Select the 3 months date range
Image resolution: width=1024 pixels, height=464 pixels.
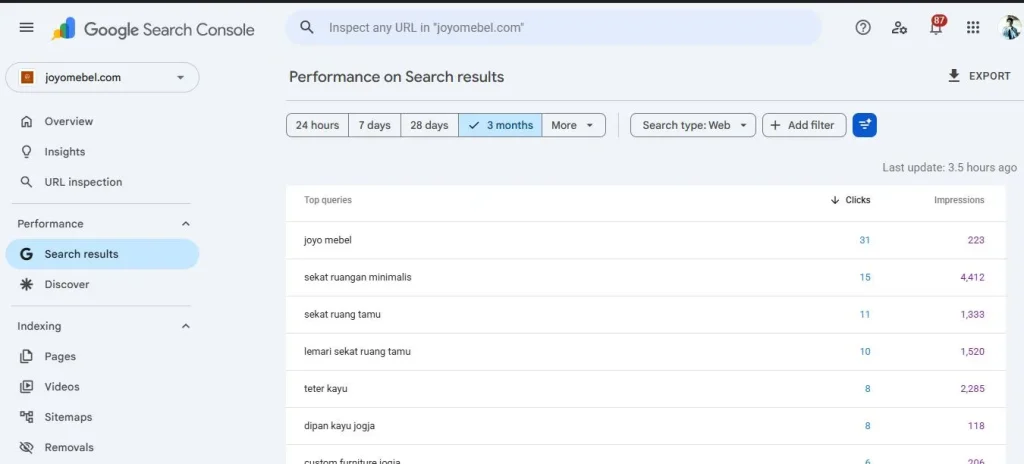pyautogui.click(x=500, y=125)
